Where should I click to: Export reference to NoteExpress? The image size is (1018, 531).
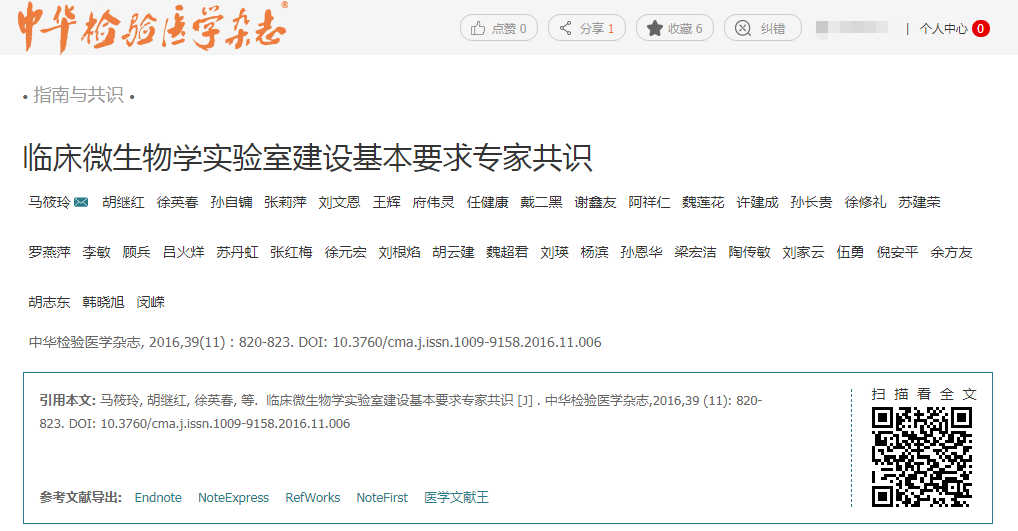click(233, 497)
